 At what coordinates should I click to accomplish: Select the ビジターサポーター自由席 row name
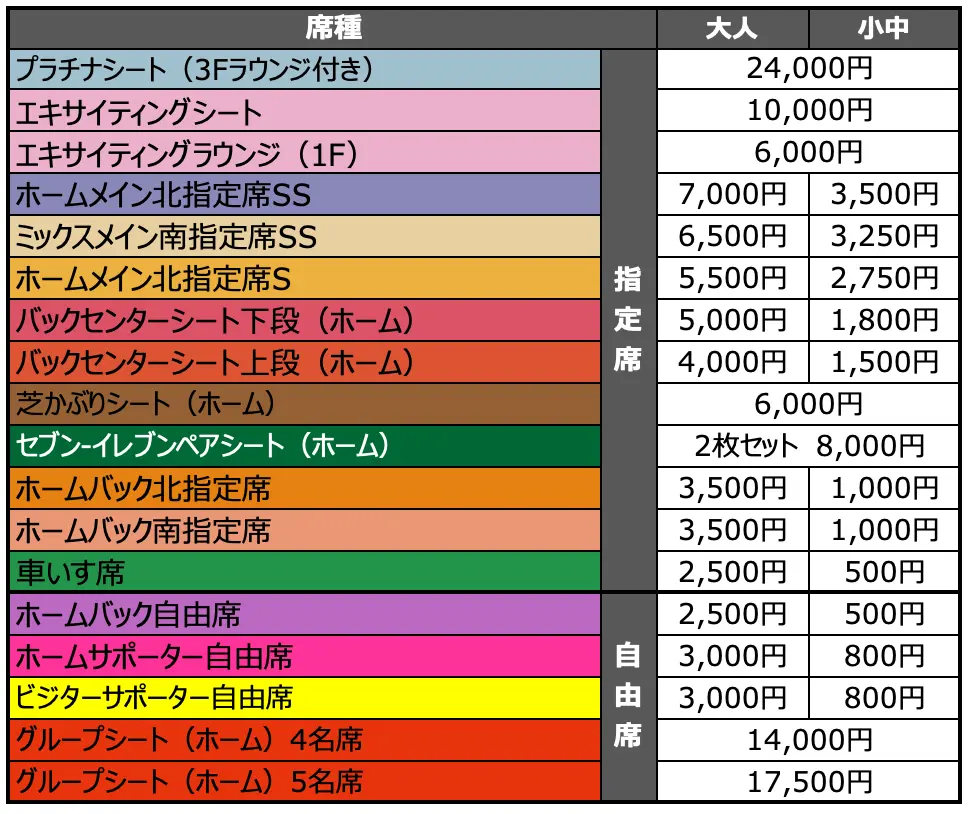coord(305,698)
